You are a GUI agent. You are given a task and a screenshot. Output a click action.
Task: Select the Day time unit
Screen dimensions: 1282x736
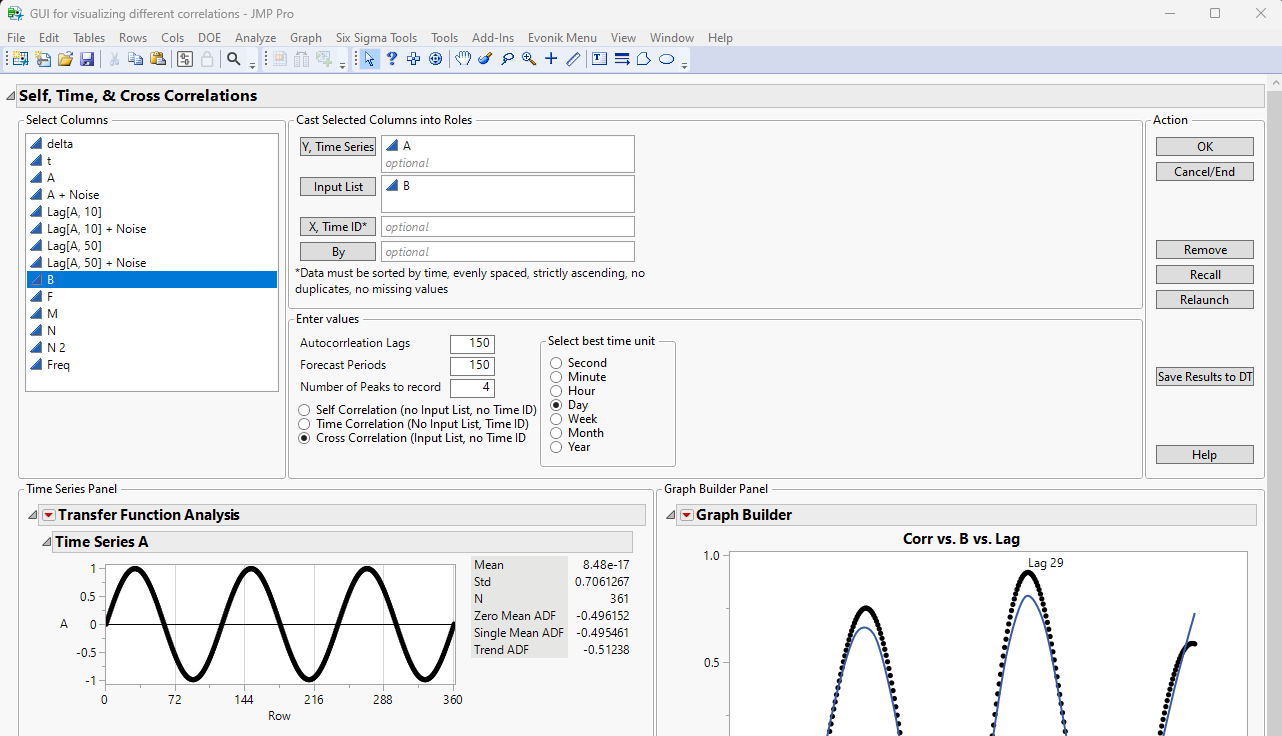(x=556, y=405)
